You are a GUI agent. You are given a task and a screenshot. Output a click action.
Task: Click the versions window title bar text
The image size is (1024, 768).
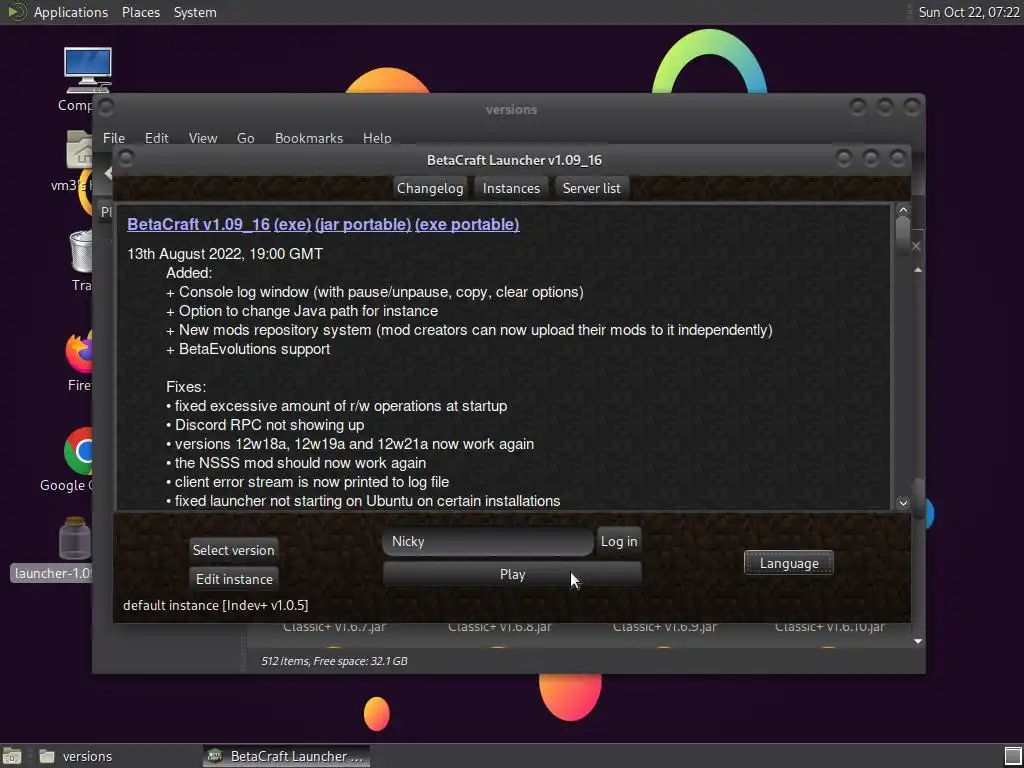point(511,109)
